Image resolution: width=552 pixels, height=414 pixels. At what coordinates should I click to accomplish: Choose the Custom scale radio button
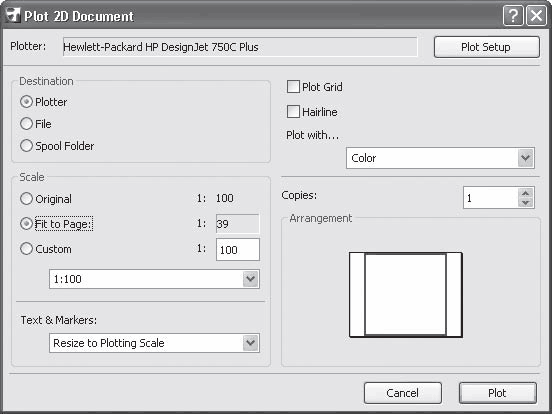[26, 249]
